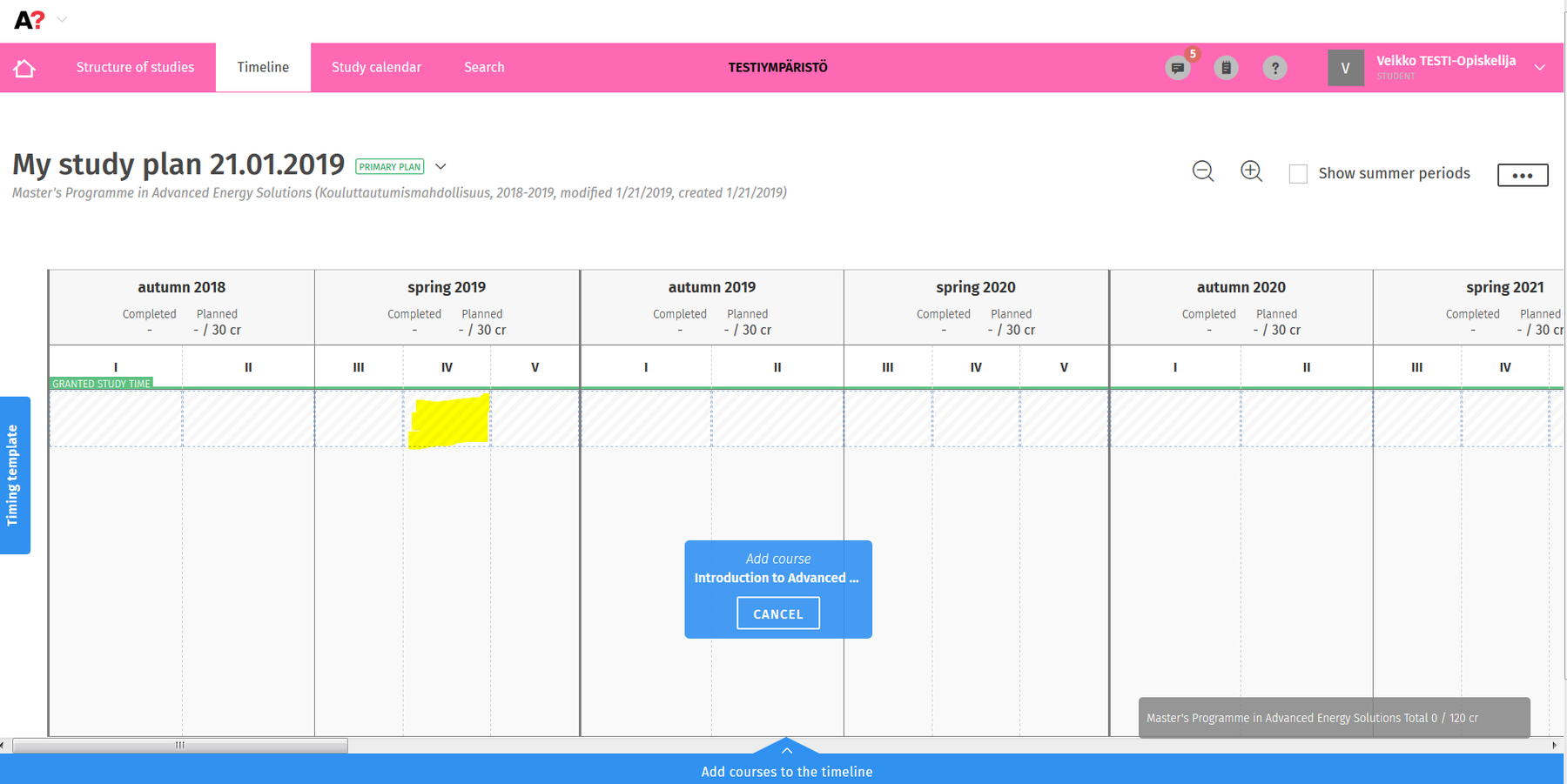This screenshot has height=784, width=1567.
Task: Enable Show summer periods checkbox
Action: point(1298,174)
